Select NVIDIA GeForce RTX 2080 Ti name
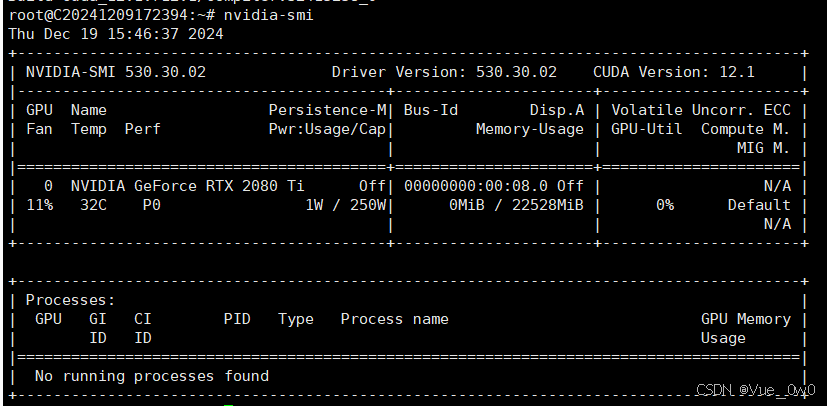 [x=188, y=186]
